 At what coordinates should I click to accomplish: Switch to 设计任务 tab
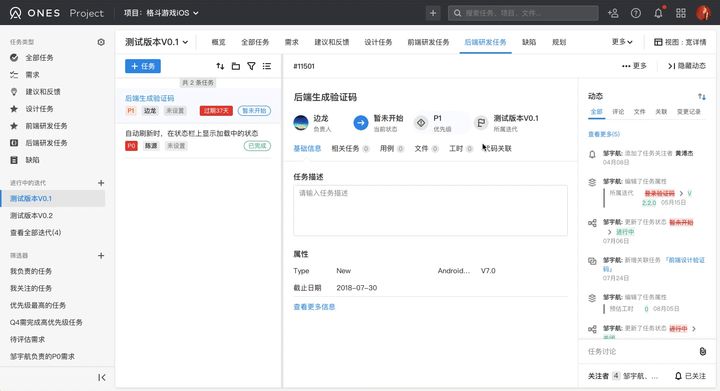378,42
